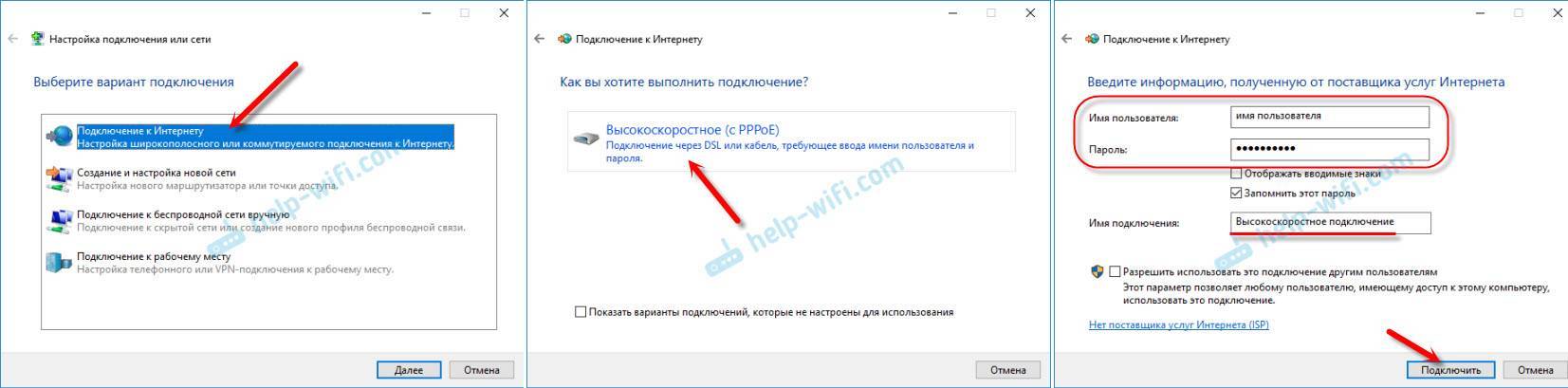Image resolution: width=1568 pixels, height=388 pixels.
Task: Open Нет поставщика услуг Интернета (ISP) link
Action: click(1178, 324)
